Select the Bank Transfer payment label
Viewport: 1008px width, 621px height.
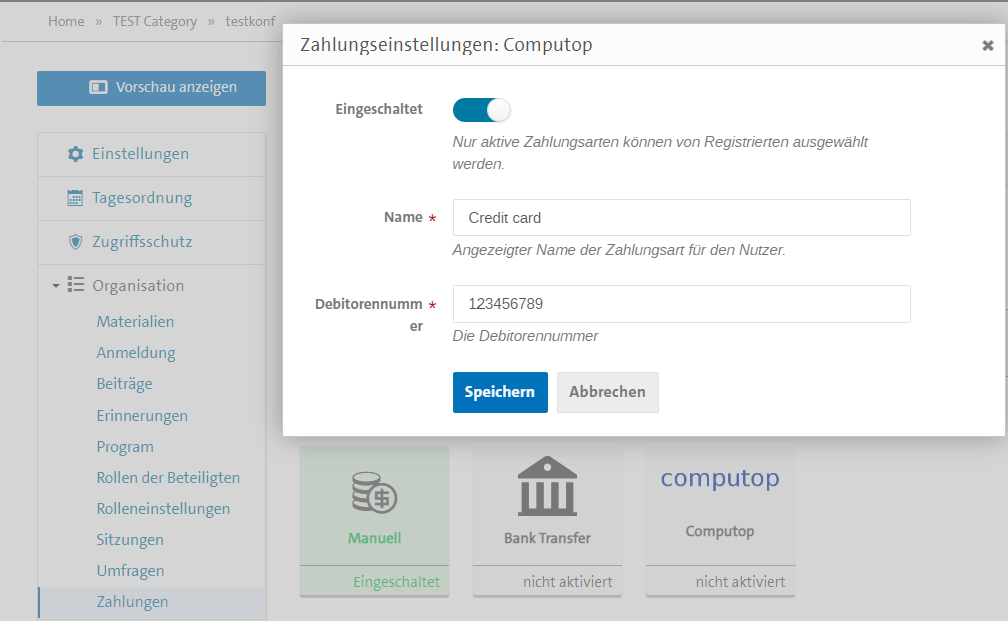pyautogui.click(x=547, y=538)
